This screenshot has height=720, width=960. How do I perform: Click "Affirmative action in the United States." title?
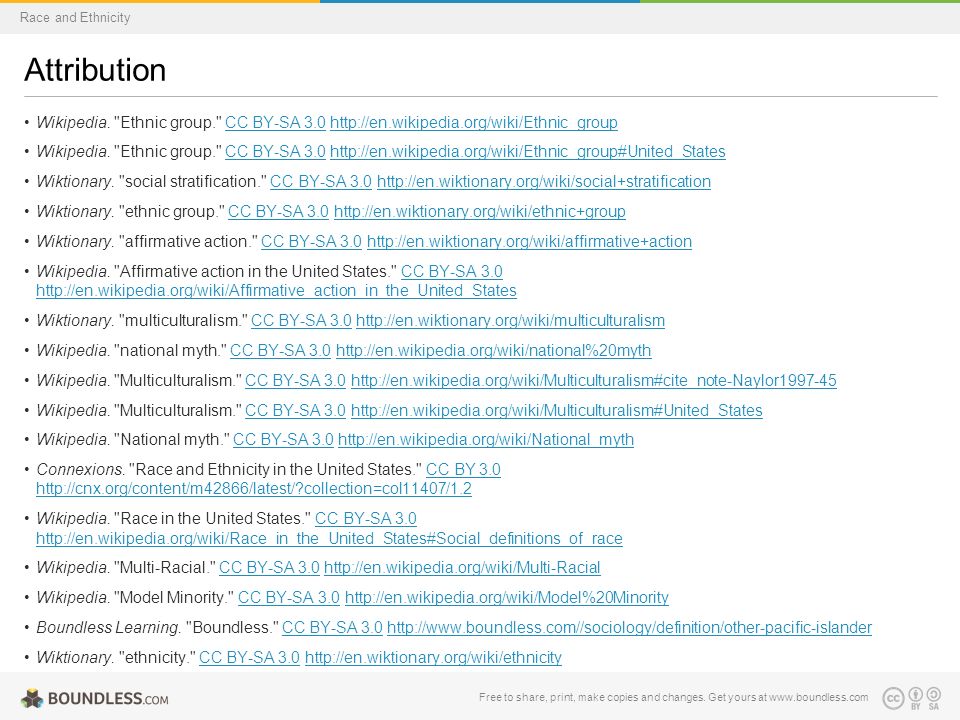click(x=255, y=271)
